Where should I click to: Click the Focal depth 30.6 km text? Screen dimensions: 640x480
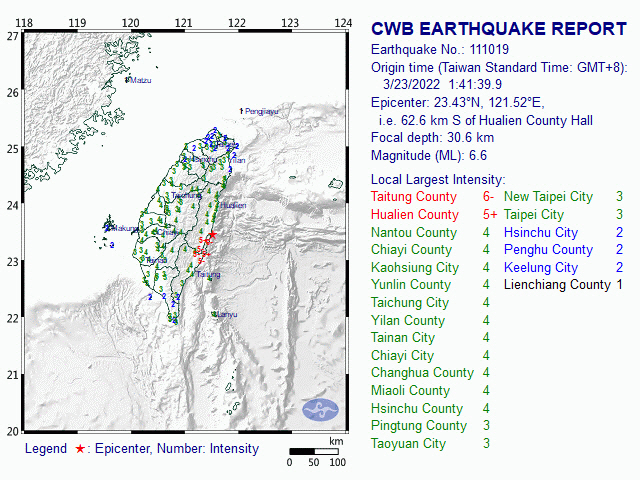(432, 137)
